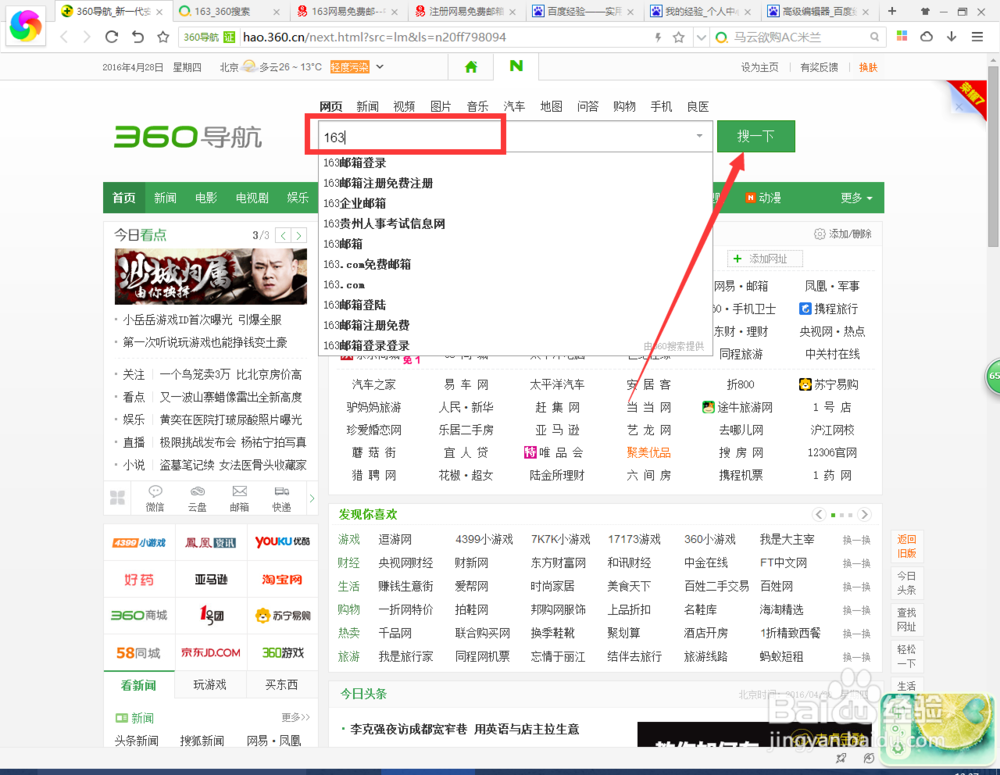The height and width of the screenshot is (775, 1000).
Task: Click the cloud icon in browser toolbar
Action: click(x=927, y=36)
